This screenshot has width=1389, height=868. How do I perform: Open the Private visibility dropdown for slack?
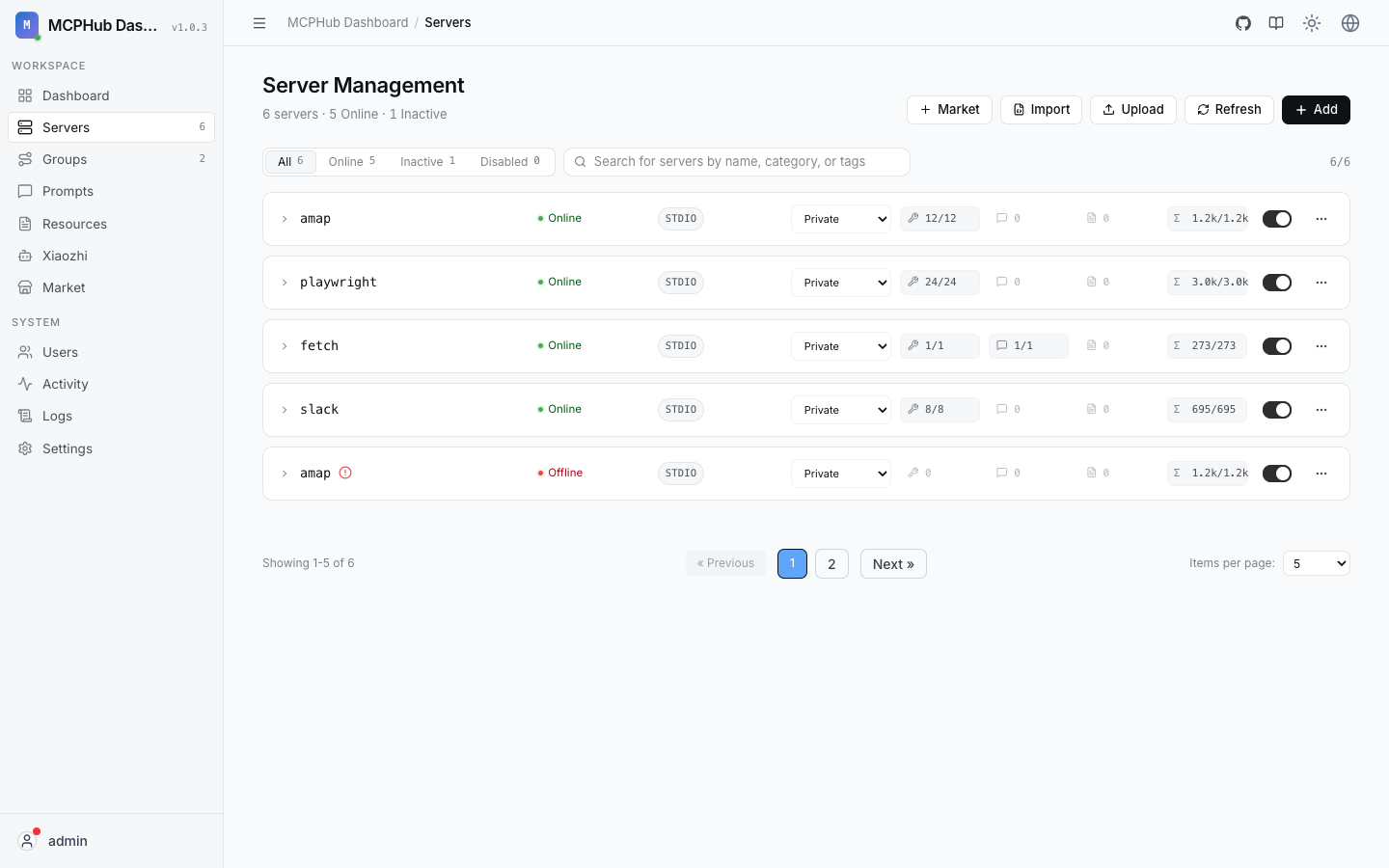pyautogui.click(x=841, y=410)
